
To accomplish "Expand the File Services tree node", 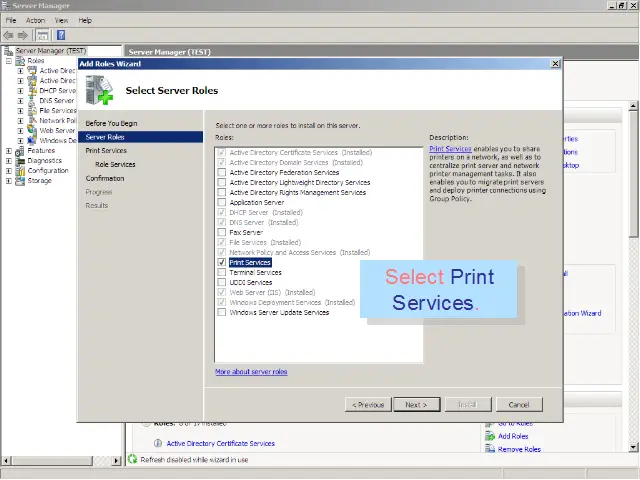I will [x=20, y=111].
